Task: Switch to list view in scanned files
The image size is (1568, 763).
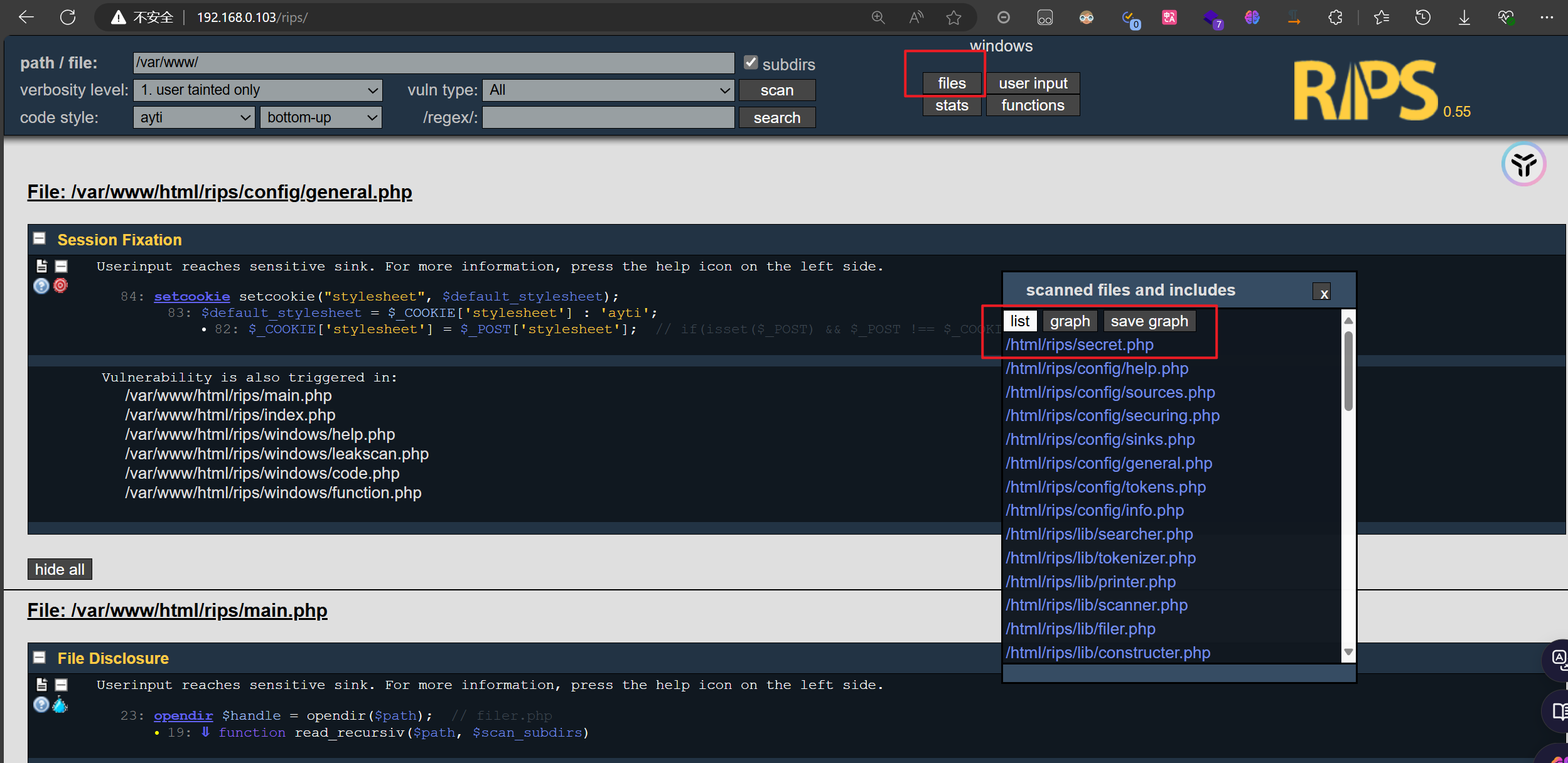Action: [x=1019, y=321]
